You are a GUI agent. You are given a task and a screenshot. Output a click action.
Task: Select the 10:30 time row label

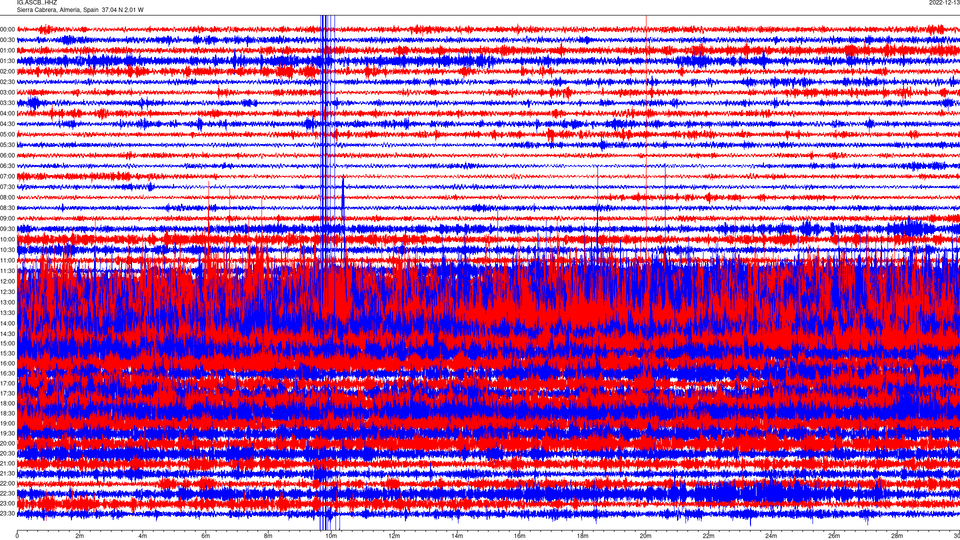8,250
